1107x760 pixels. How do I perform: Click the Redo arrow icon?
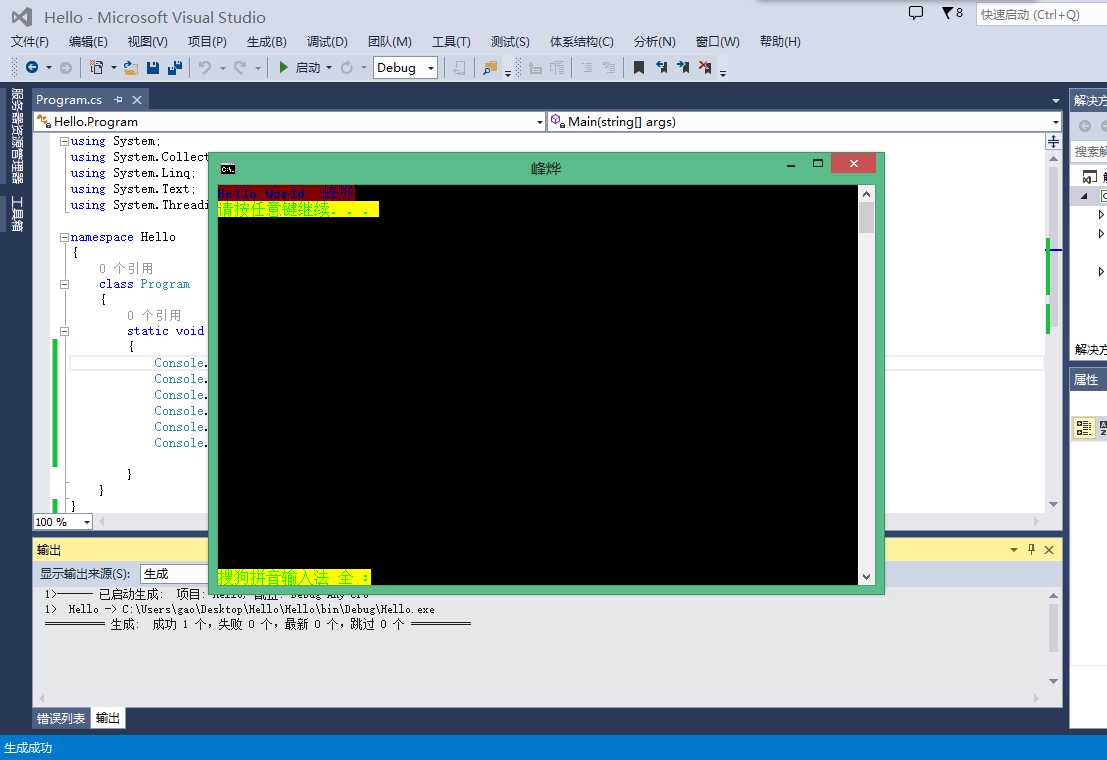[x=240, y=67]
